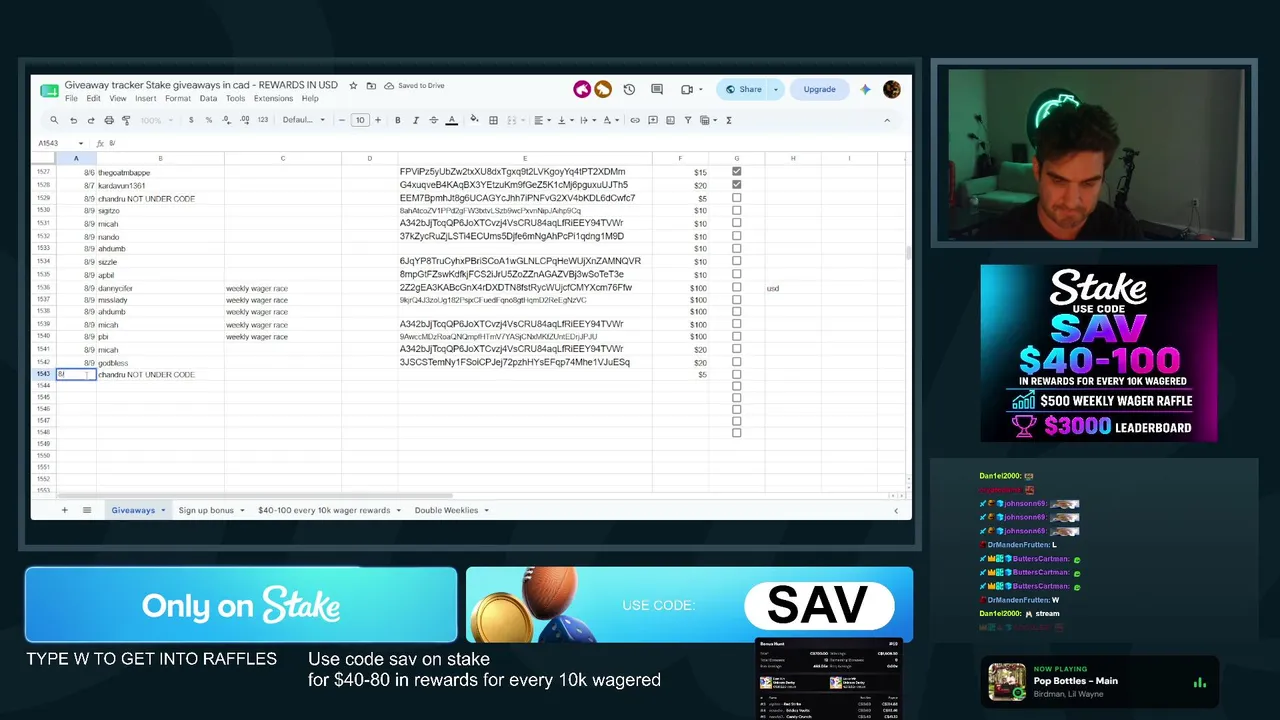This screenshot has width=1280, height=720.
Task: Open the Insert menu
Action: 145,99
